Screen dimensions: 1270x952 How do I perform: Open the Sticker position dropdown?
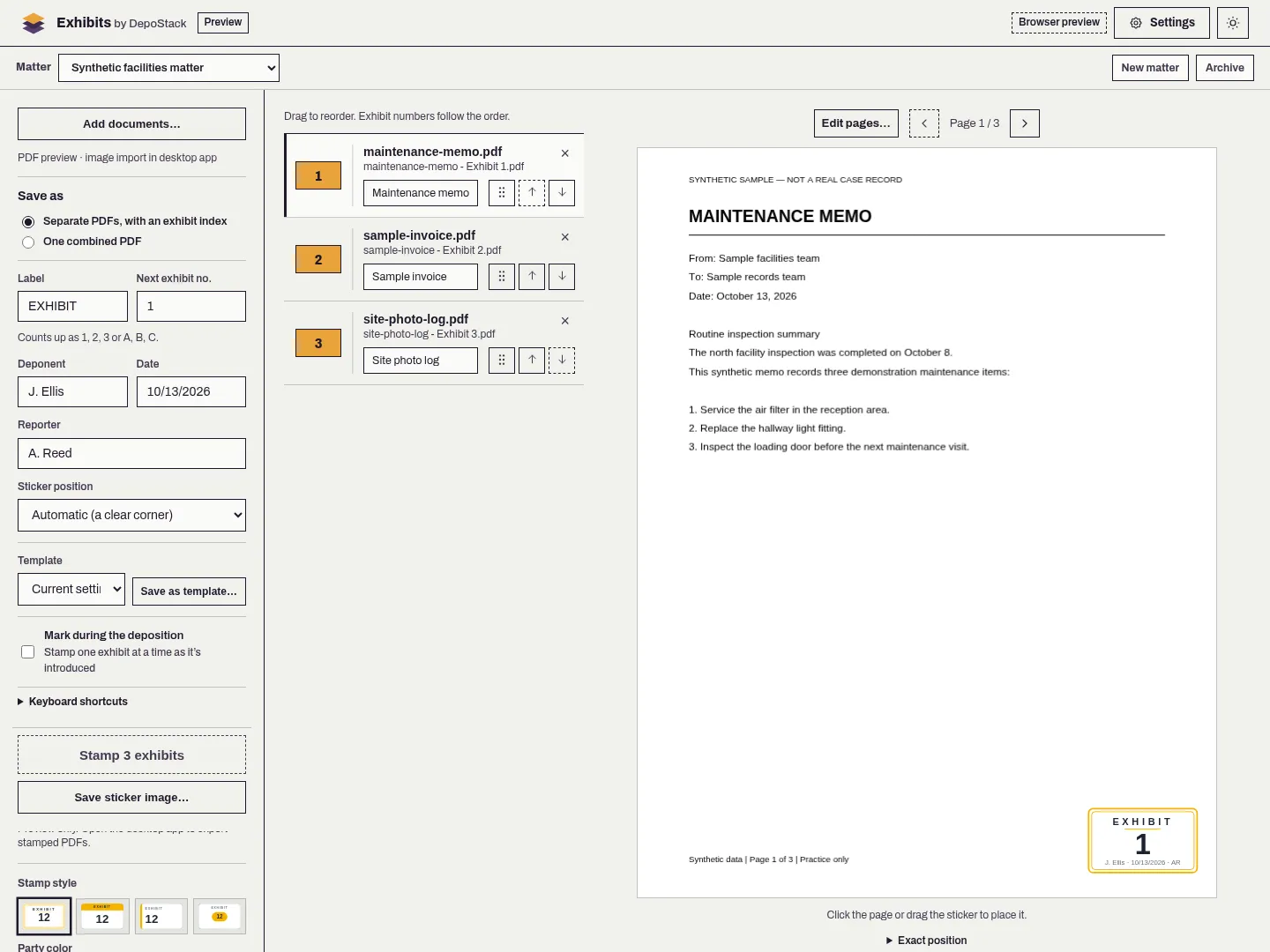coord(131,516)
